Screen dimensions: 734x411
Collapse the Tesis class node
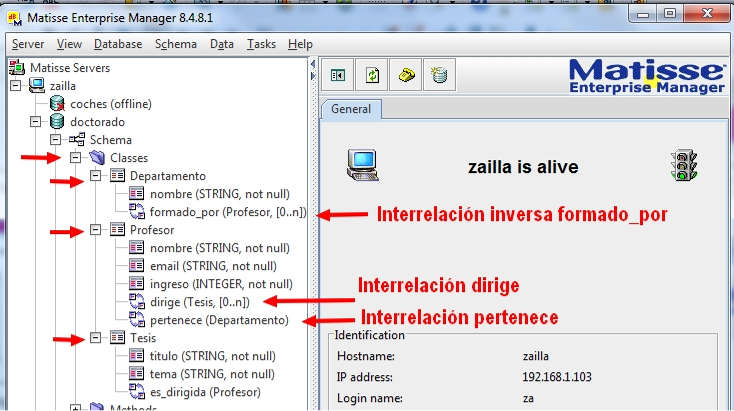click(95, 338)
